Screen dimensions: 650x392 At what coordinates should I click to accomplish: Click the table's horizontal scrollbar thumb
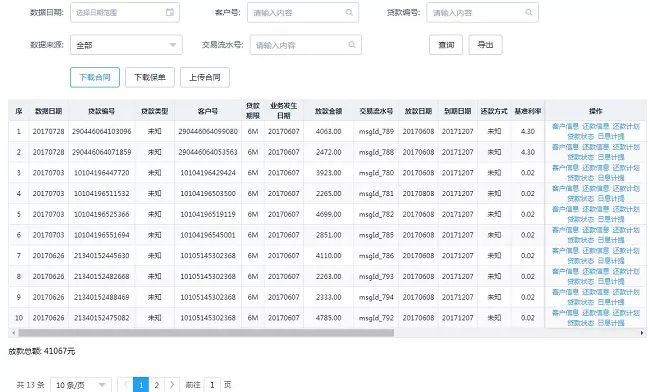click(x=206, y=333)
